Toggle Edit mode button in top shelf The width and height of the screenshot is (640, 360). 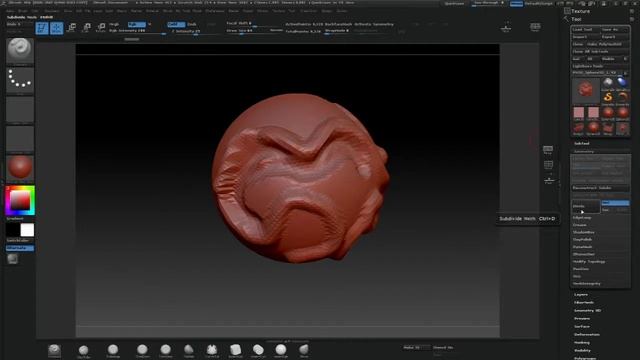(42, 28)
